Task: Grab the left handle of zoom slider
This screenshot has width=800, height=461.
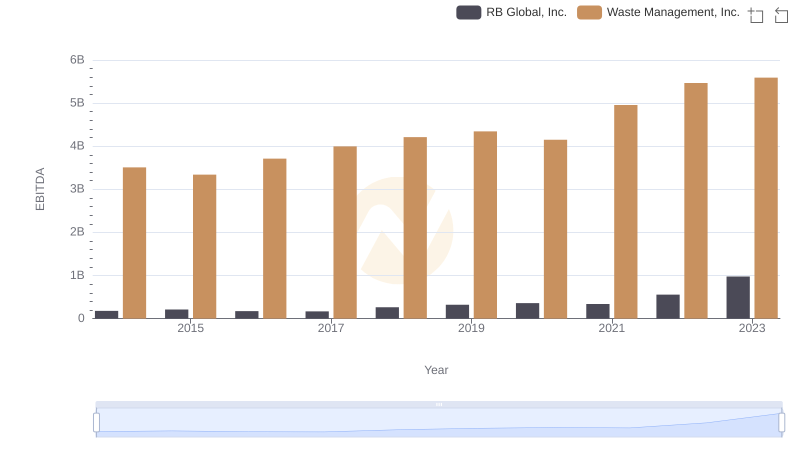Action: (96, 423)
